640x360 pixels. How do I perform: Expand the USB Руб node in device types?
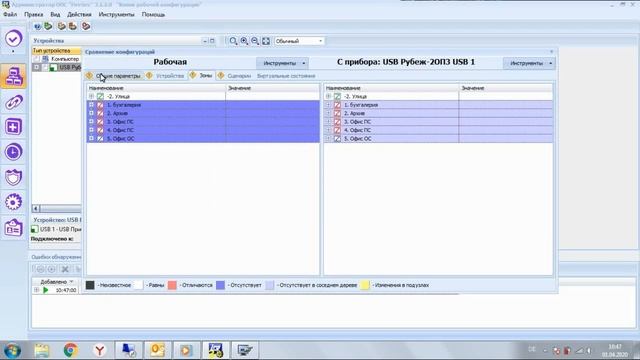pyautogui.click(x=37, y=67)
